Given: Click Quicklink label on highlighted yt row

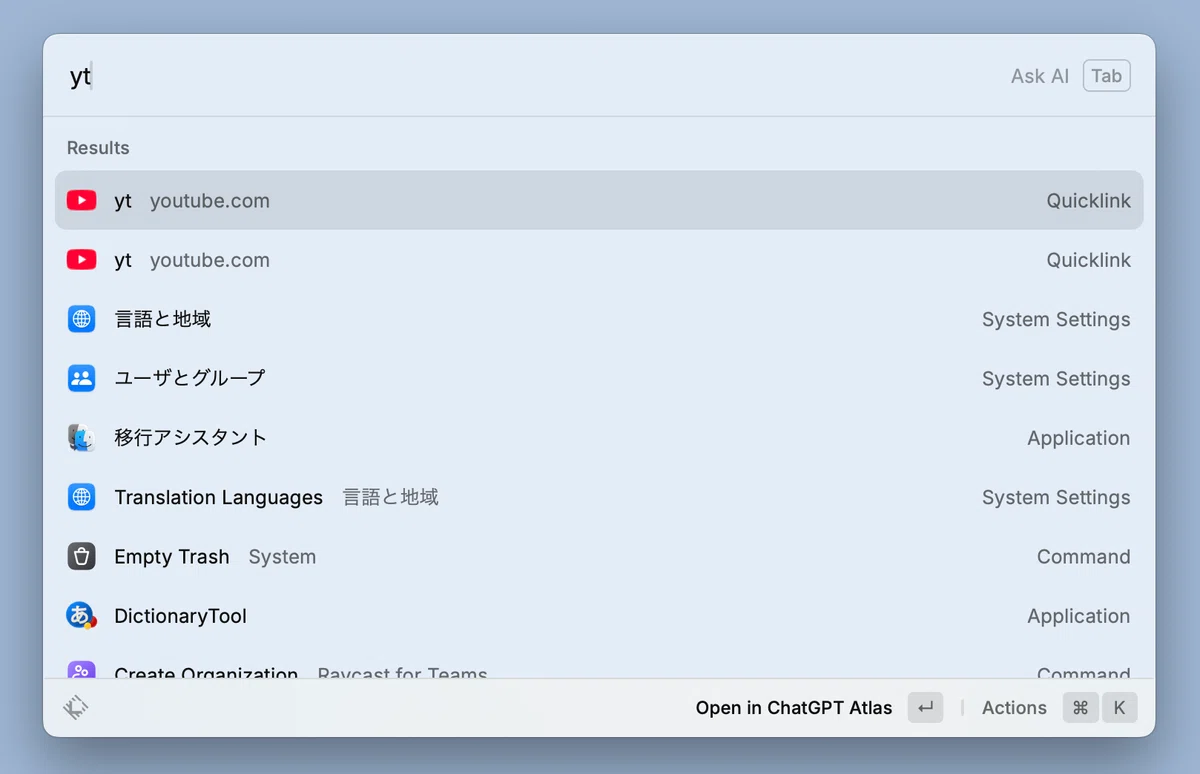Looking at the screenshot, I should 1089,201.
